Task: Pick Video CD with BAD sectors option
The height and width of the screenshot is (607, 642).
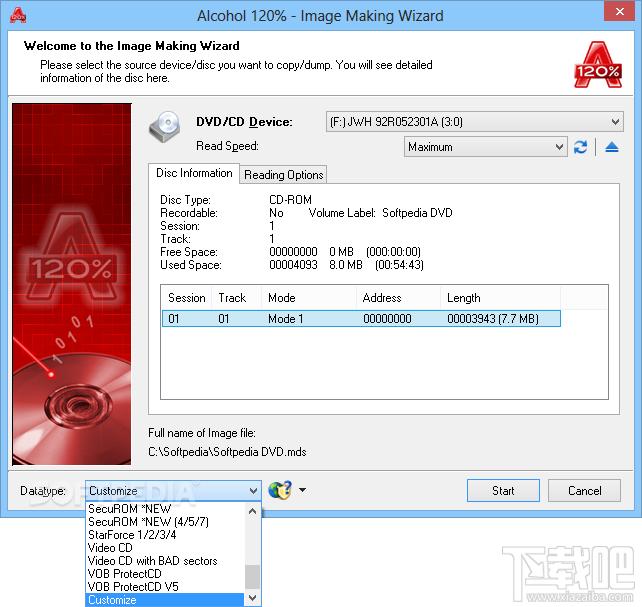Action: pyautogui.click(x=165, y=561)
